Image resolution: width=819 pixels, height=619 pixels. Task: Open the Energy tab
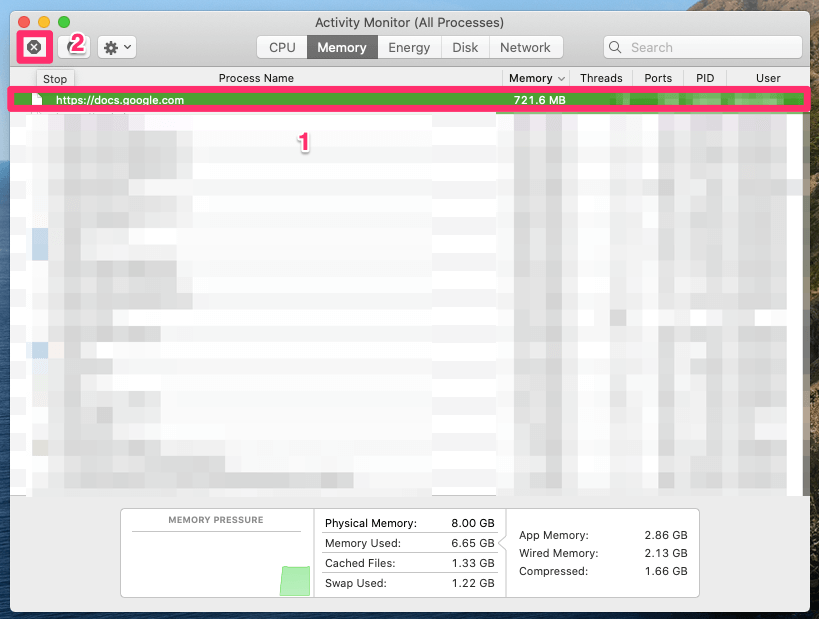409,48
